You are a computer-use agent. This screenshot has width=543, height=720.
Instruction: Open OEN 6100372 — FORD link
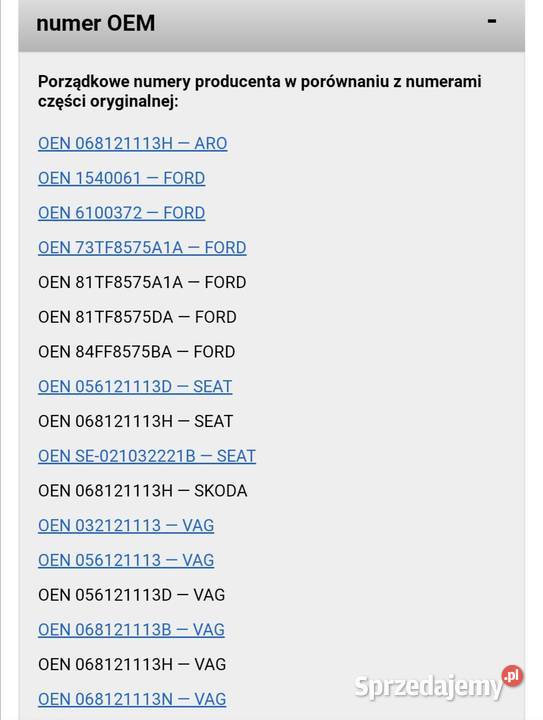pyautogui.click(x=122, y=213)
